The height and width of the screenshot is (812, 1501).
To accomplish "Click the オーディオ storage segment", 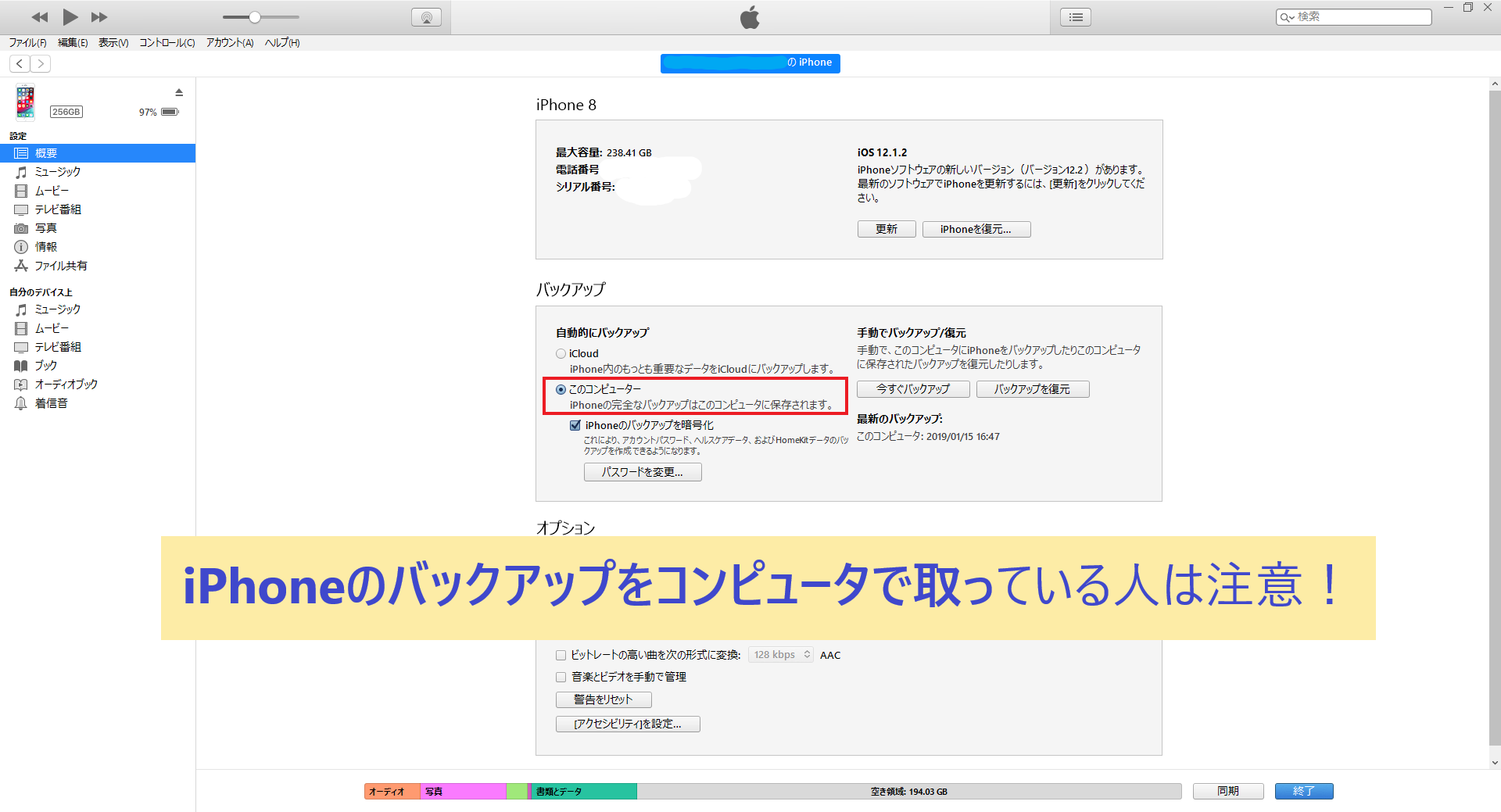I will pyautogui.click(x=392, y=792).
